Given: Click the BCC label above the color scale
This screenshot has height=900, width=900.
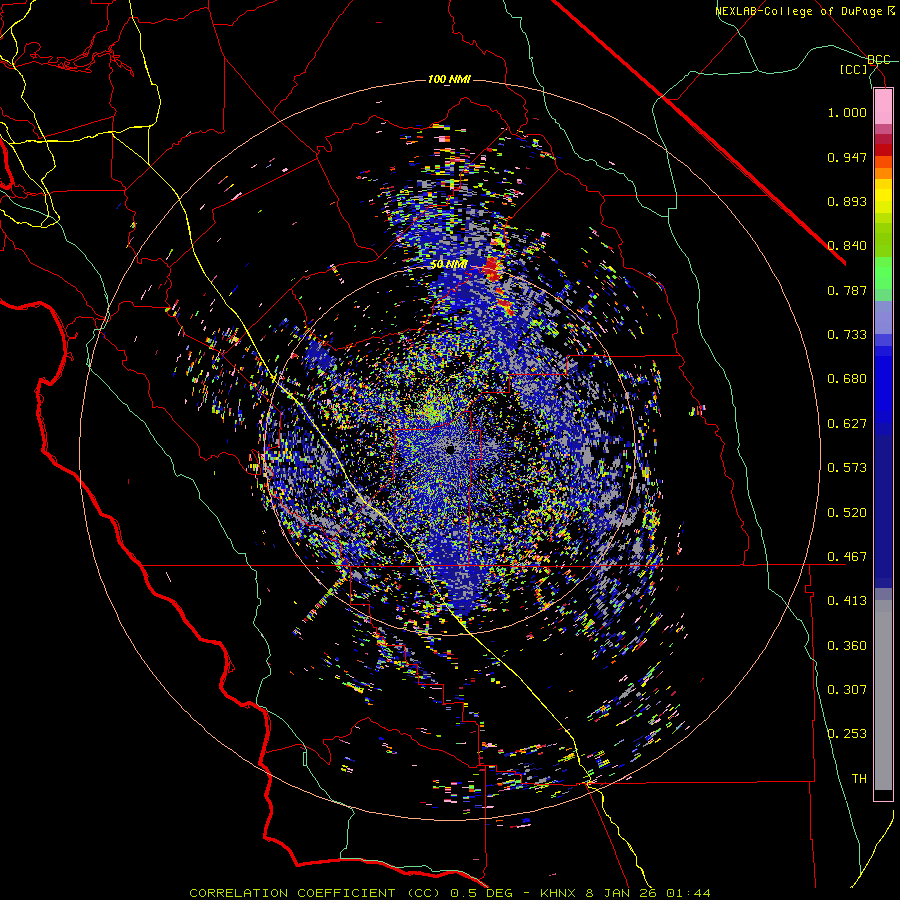Looking at the screenshot, I should 879,60.
